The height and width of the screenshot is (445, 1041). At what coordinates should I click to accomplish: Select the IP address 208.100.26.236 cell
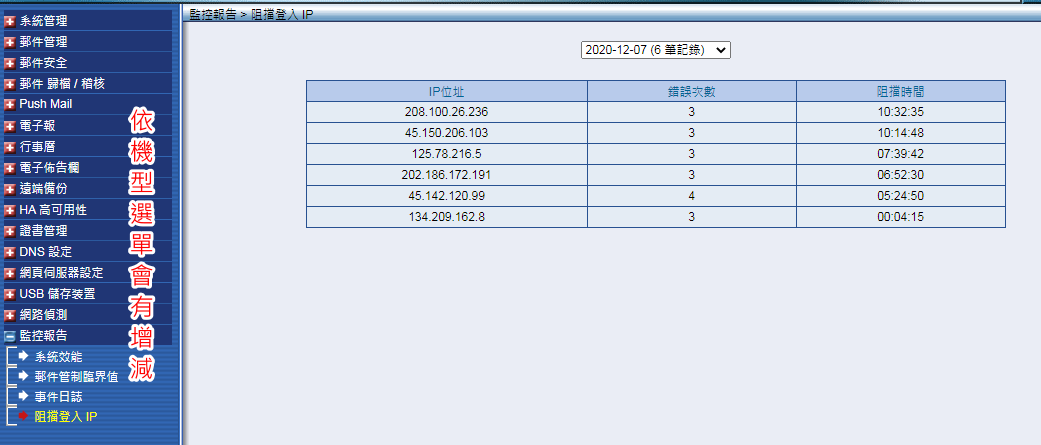click(446, 112)
